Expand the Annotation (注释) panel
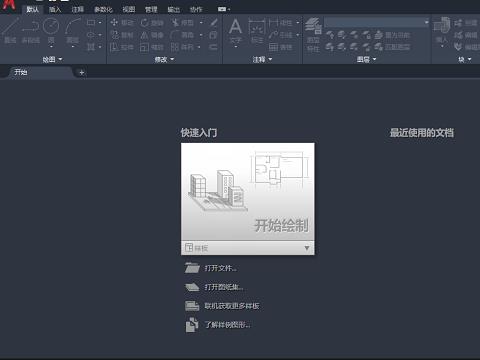The width and height of the screenshot is (480, 360). [262, 59]
